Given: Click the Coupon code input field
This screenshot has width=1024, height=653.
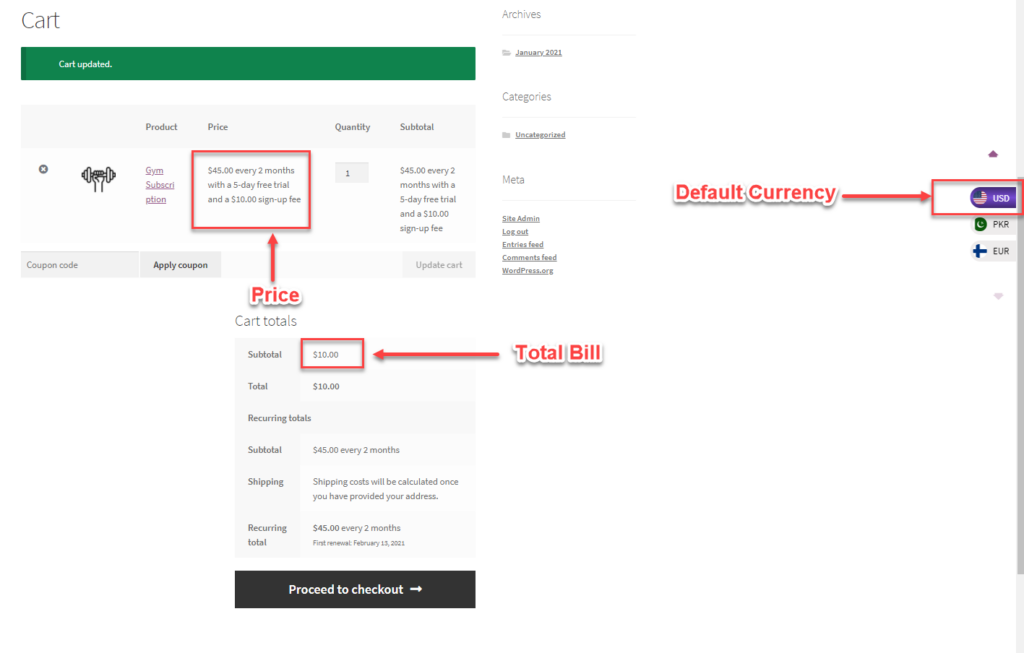Looking at the screenshot, I should click(80, 264).
